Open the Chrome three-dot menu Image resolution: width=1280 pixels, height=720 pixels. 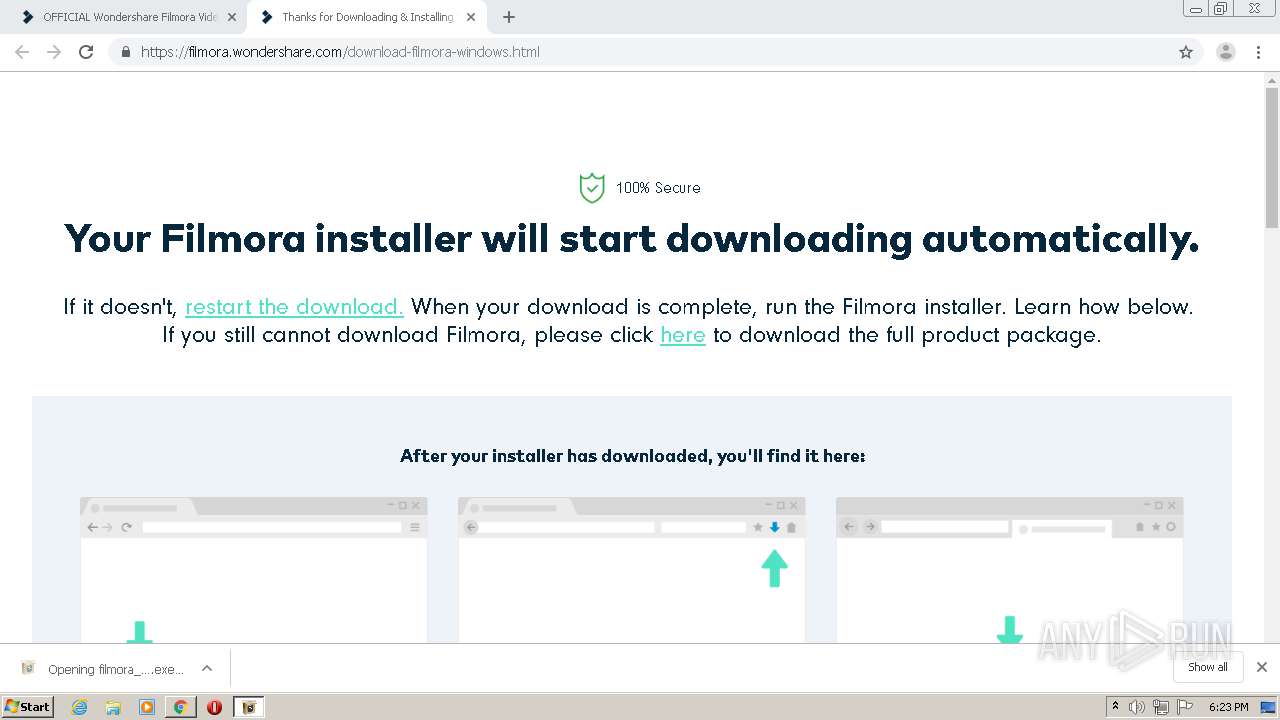[x=1259, y=52]
